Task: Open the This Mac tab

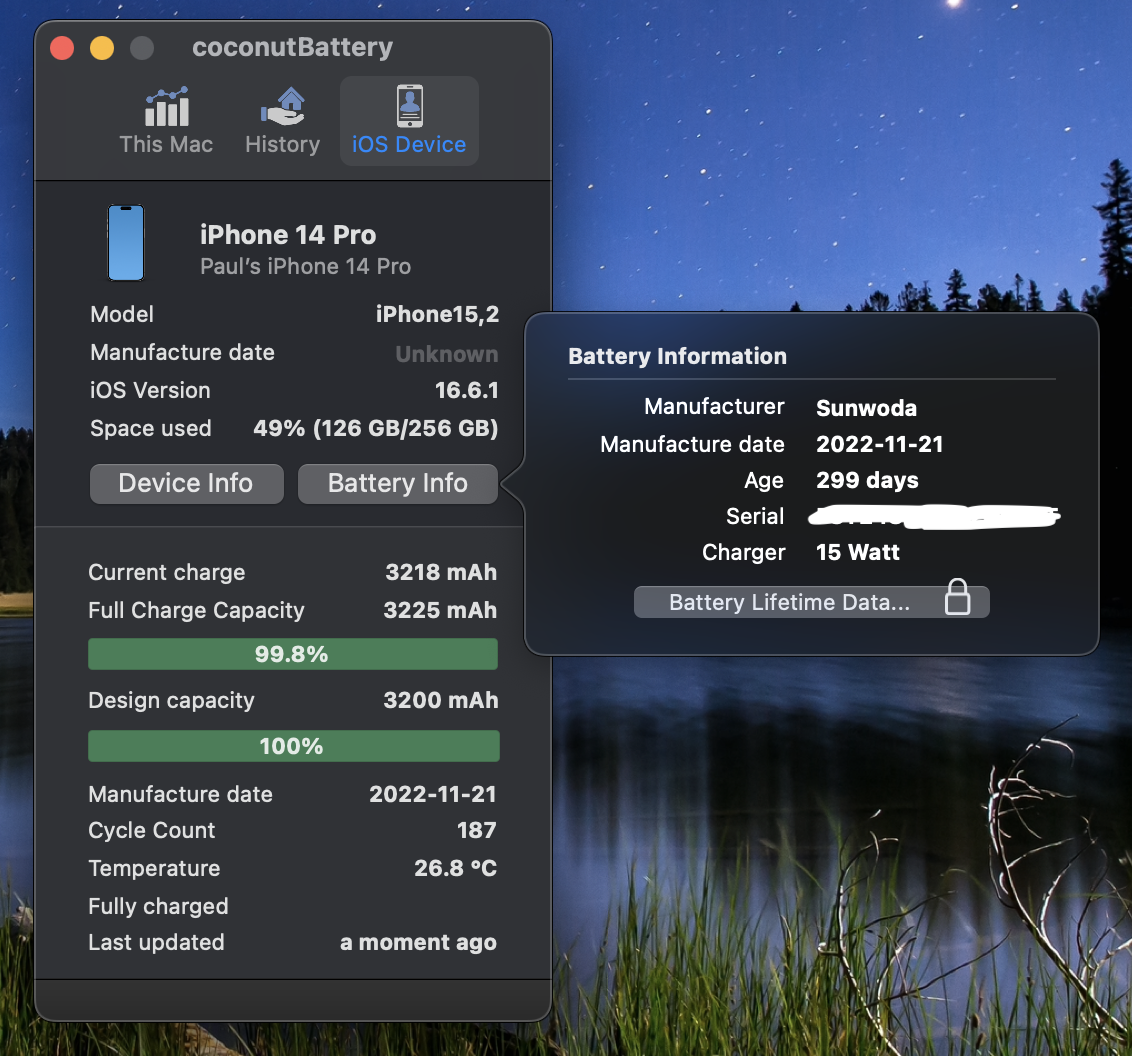Action: pos(166,121)
